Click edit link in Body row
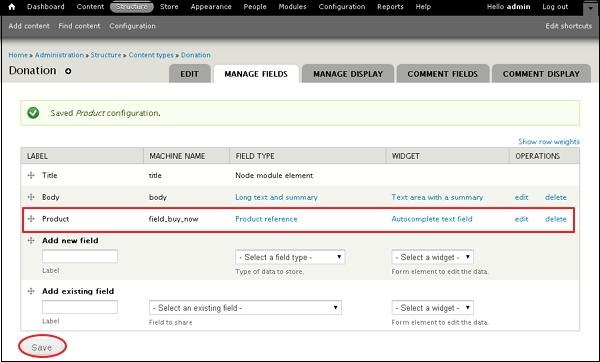Viewport: 600px width, 362px height. pos(522,197)
